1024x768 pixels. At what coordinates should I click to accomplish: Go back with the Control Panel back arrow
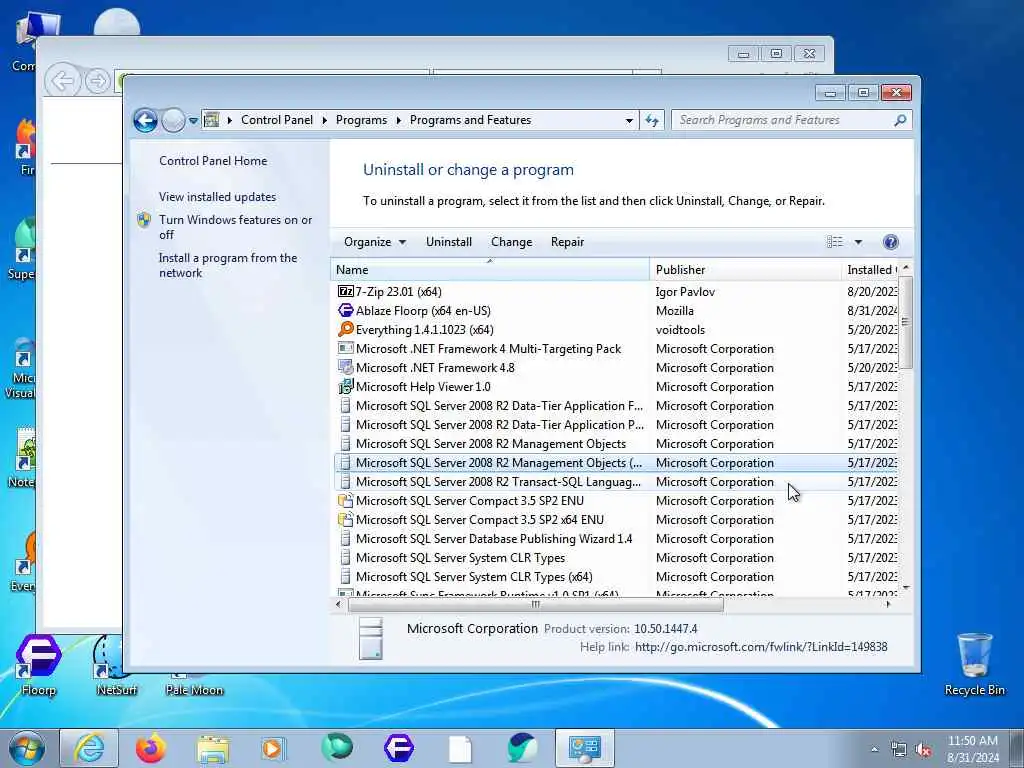click(x=145, y=120)
